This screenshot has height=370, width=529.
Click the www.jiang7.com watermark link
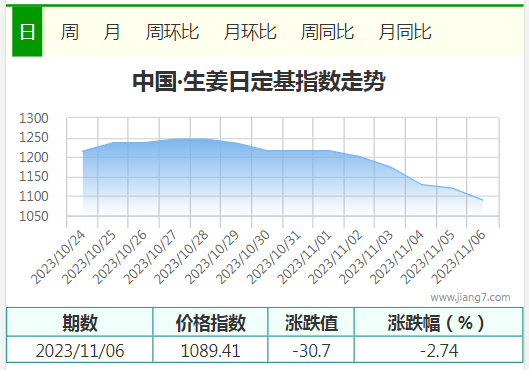pyautogui.click(x=470, y=297)
